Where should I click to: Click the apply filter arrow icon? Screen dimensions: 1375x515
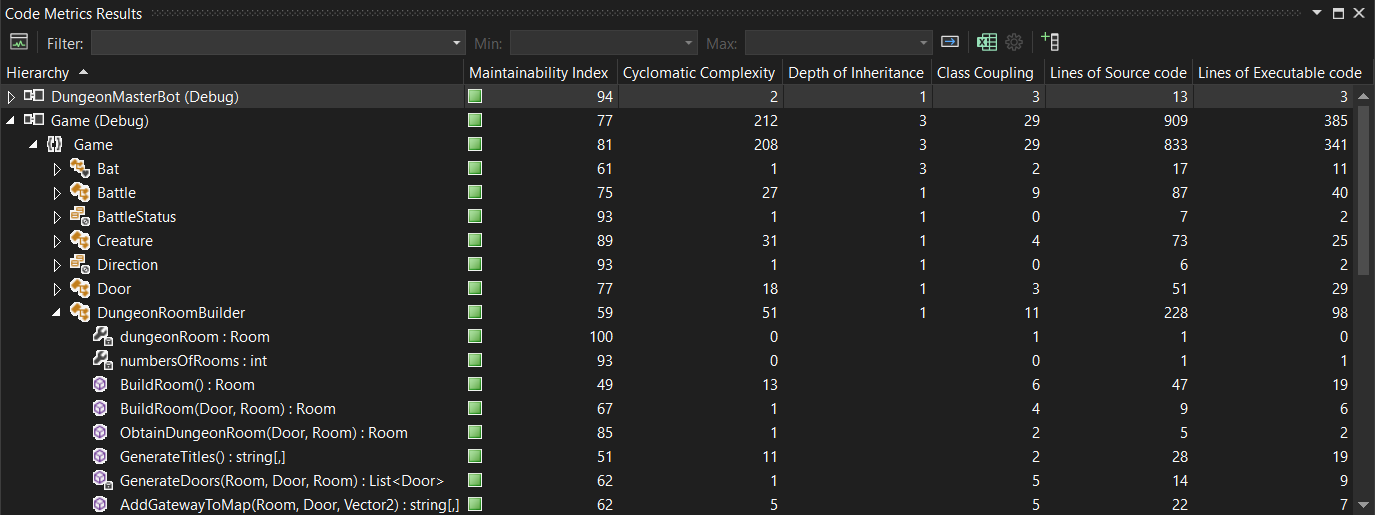(x=950, y=42)
